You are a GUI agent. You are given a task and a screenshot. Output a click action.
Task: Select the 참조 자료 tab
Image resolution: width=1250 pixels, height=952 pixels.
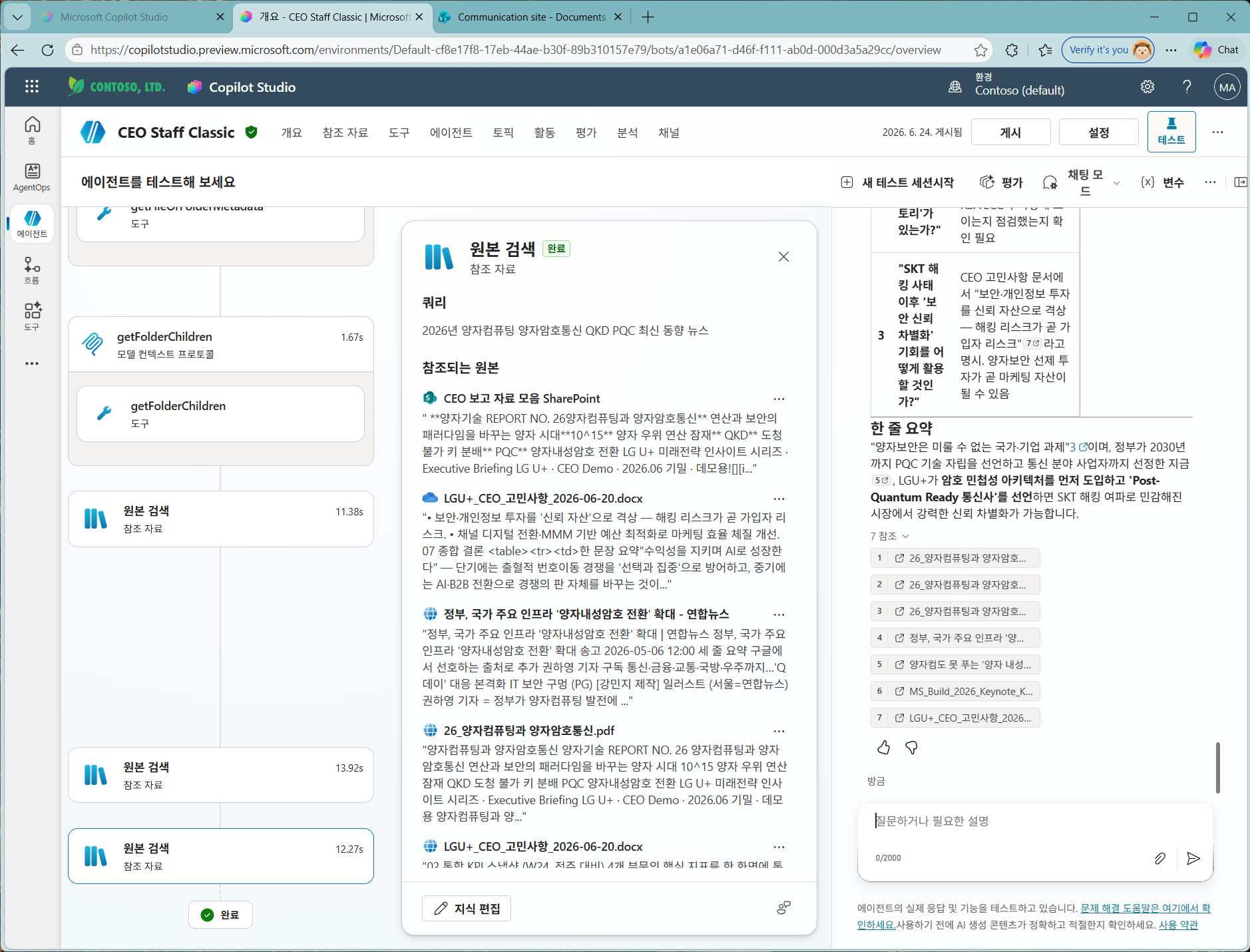[x=345, y=132]
